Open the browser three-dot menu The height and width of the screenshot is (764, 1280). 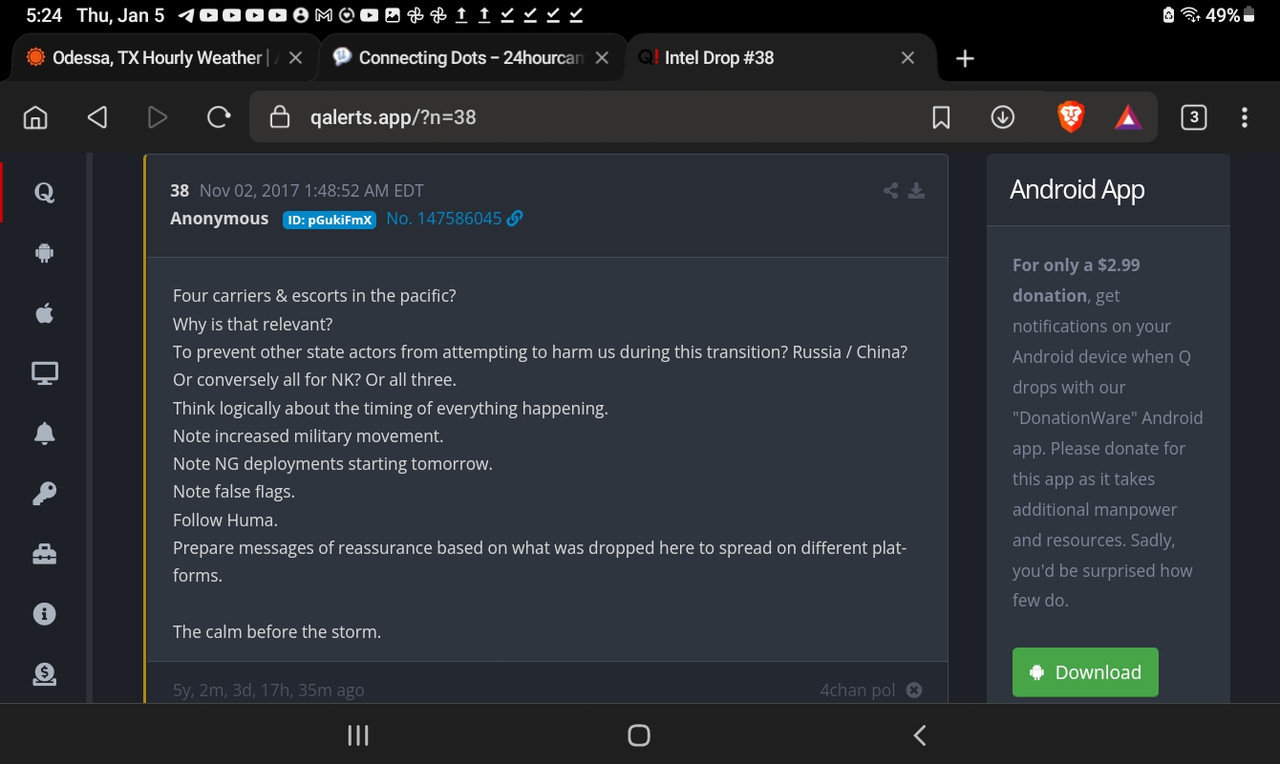(x=1245, y=118)
